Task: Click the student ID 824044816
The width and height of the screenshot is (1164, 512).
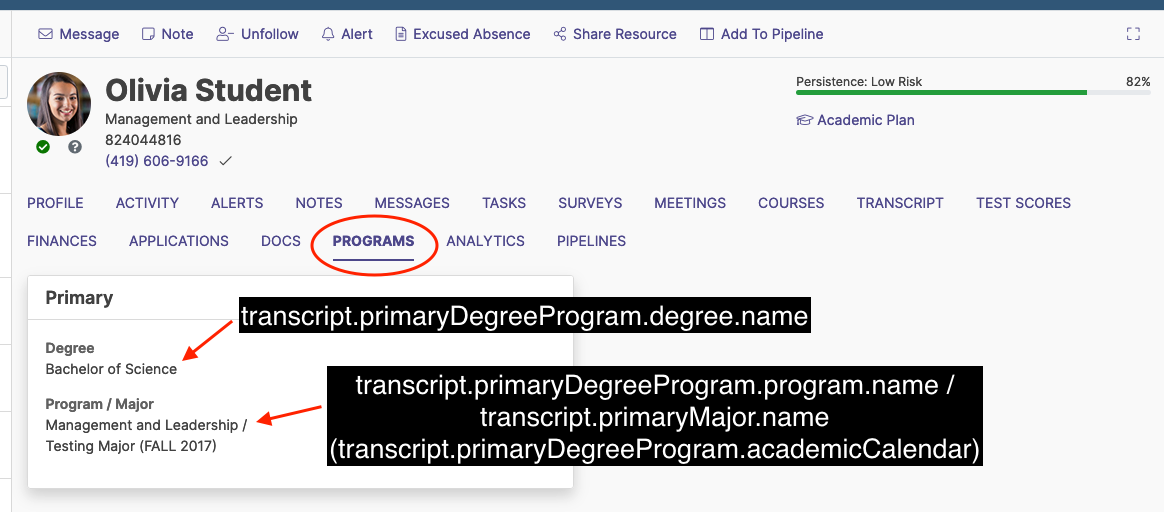Action: (143, 140)
